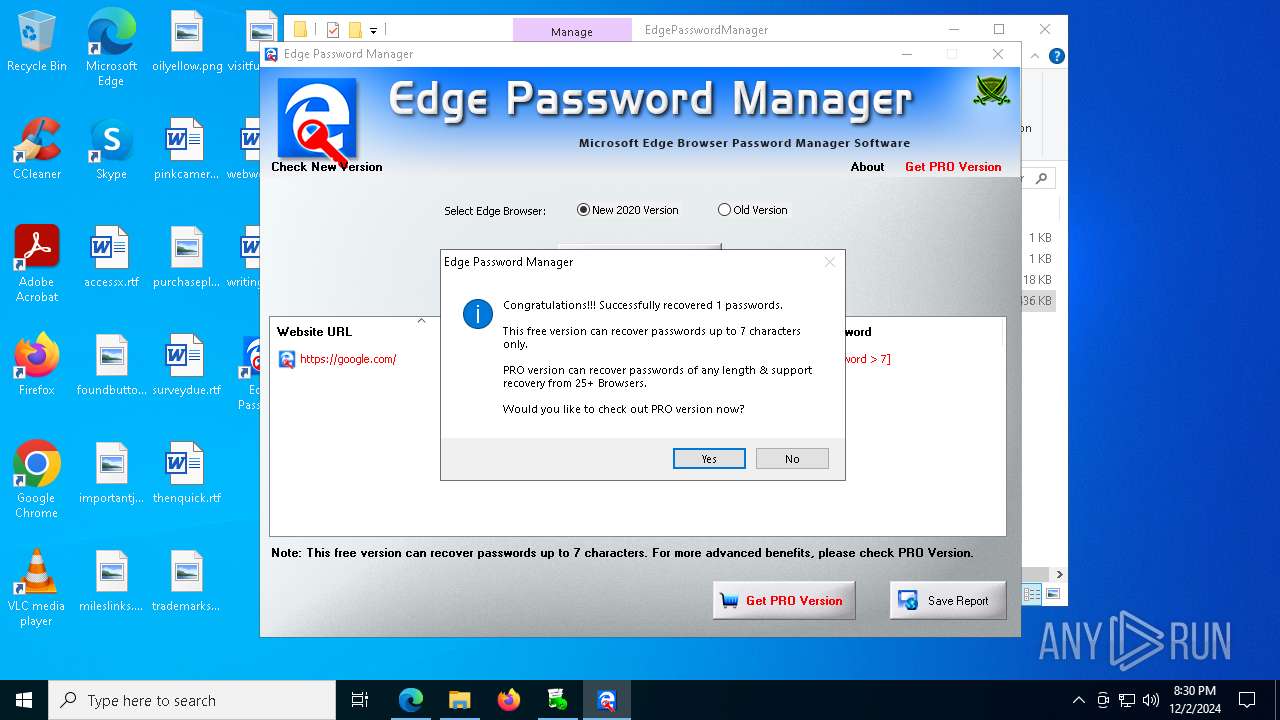Image resolution: width=1280 pixels, height=720 pixels.
Task: Select Microsoft Edge desktop shortcut
Action: [111, 48]
